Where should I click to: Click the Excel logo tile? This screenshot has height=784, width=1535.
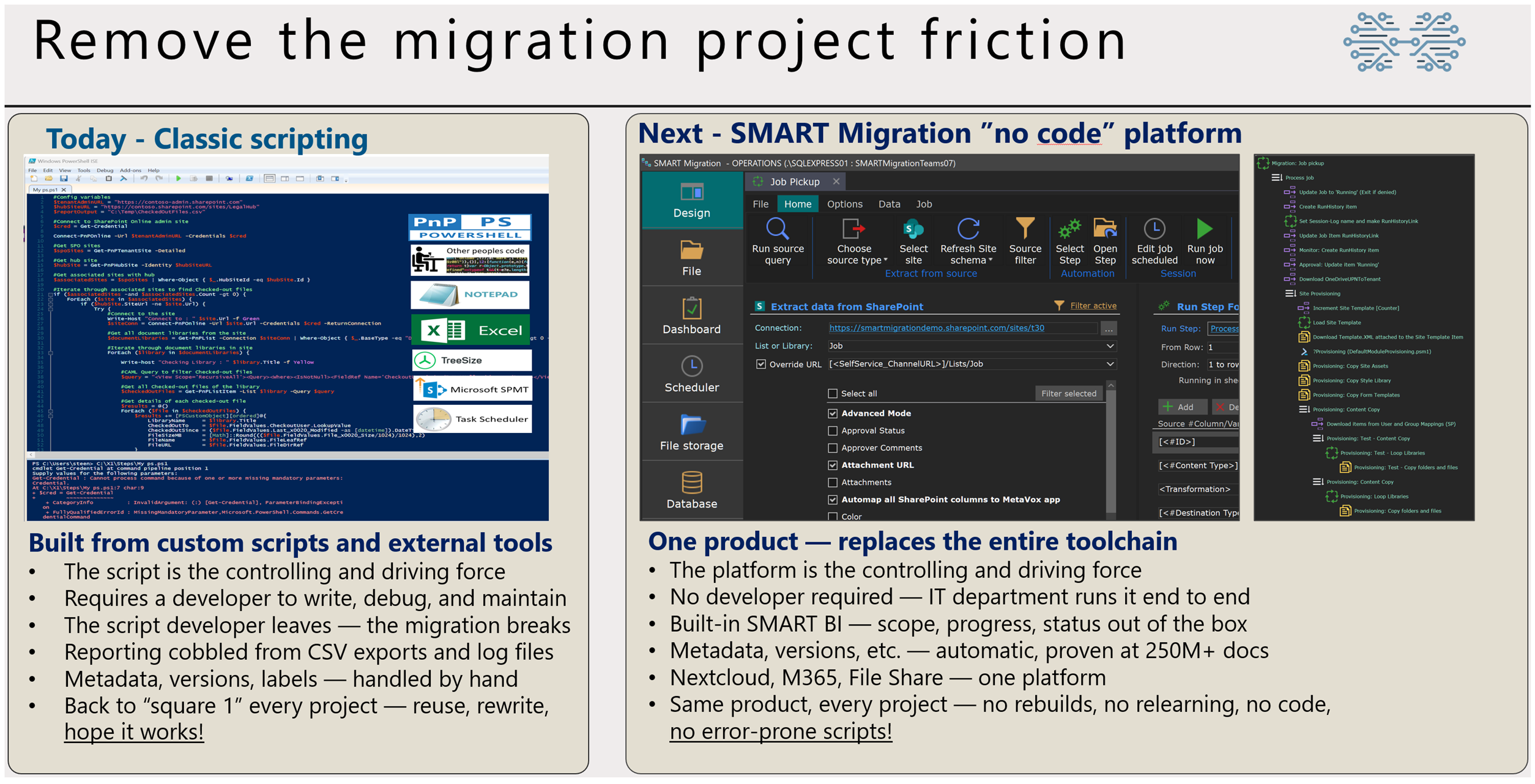(470, 330)
